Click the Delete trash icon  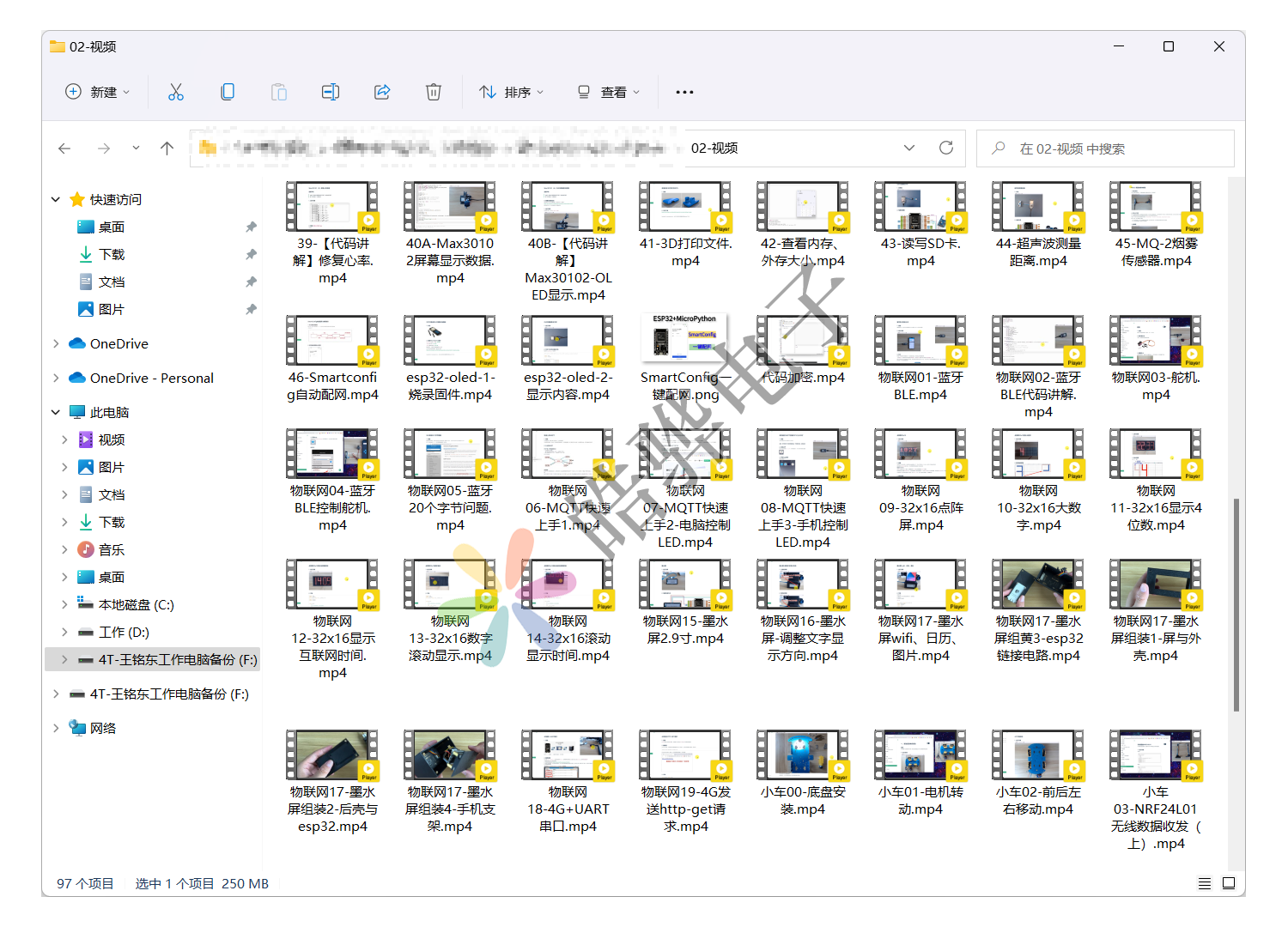click(434, 92)
